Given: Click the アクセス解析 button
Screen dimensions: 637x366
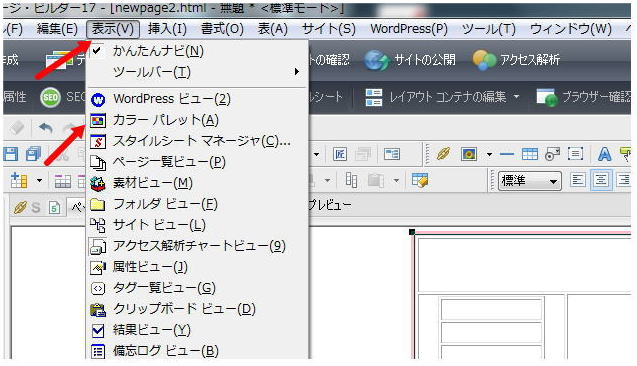Looking at the screenshot, I should [516, 60].
